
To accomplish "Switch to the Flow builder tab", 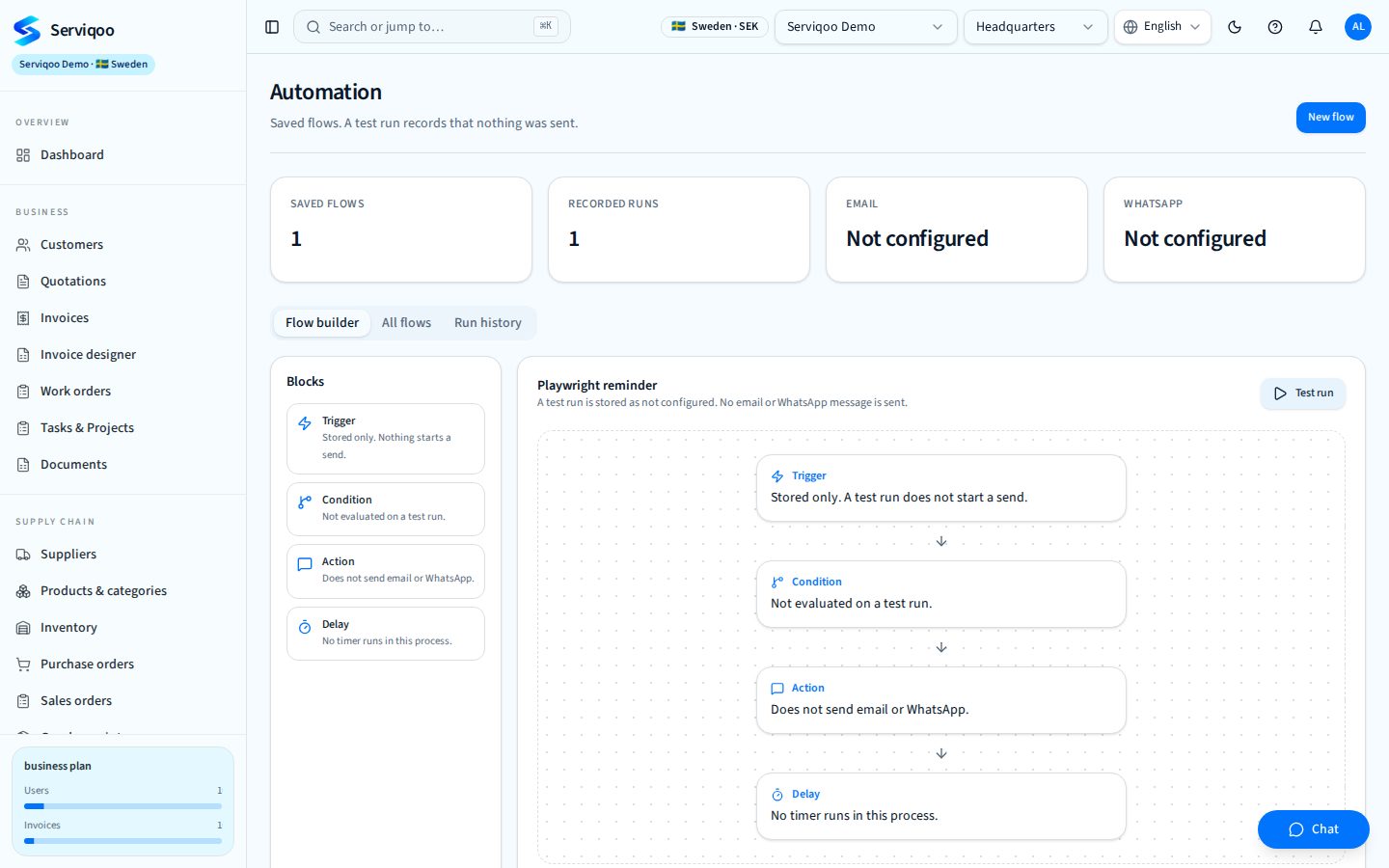I will click(x=322, y=323).
